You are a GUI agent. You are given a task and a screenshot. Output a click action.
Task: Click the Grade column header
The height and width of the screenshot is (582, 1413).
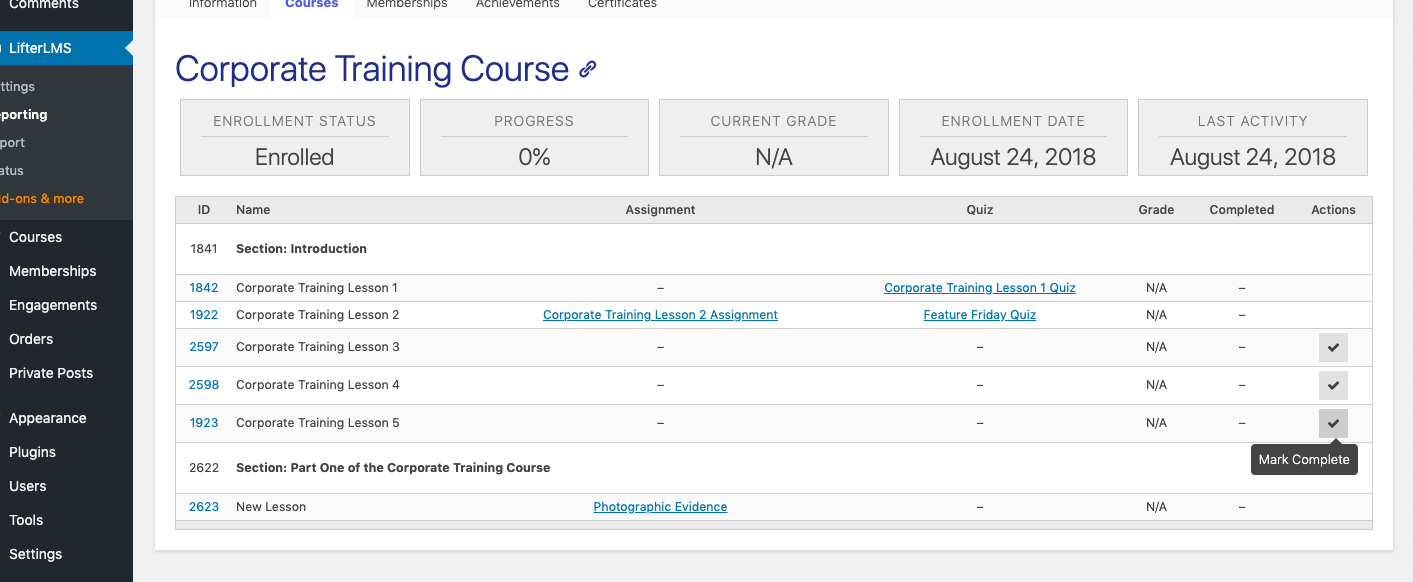click(1156, 210)
